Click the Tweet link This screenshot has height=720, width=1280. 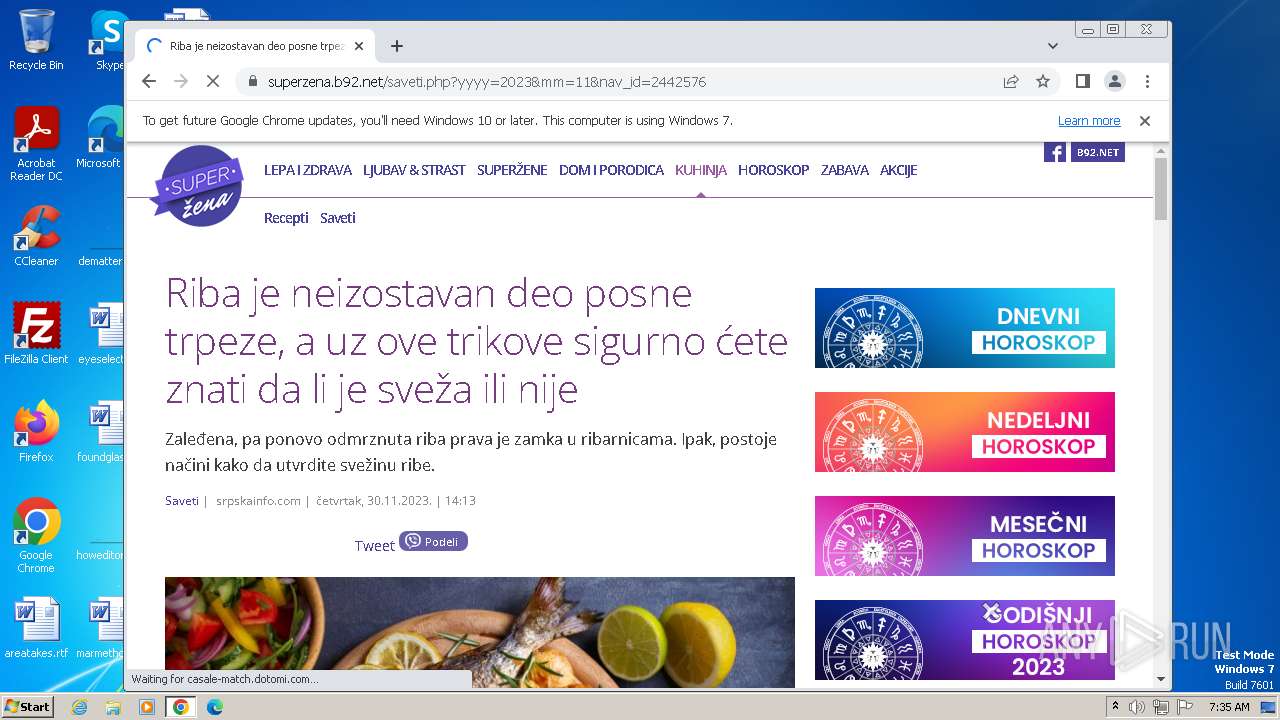(375, 545)
